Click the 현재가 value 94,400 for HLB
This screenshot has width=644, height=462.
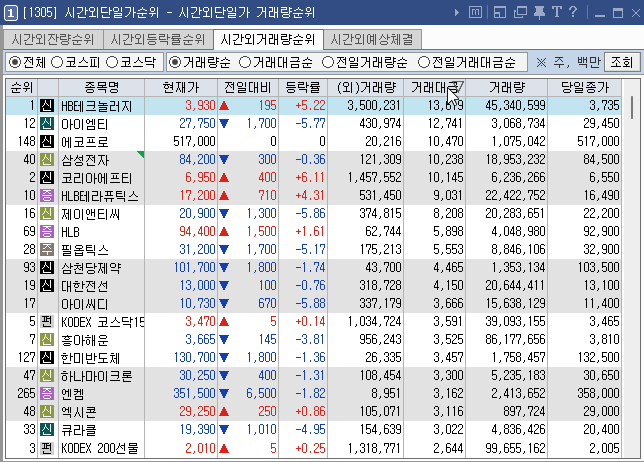point(197,232)
